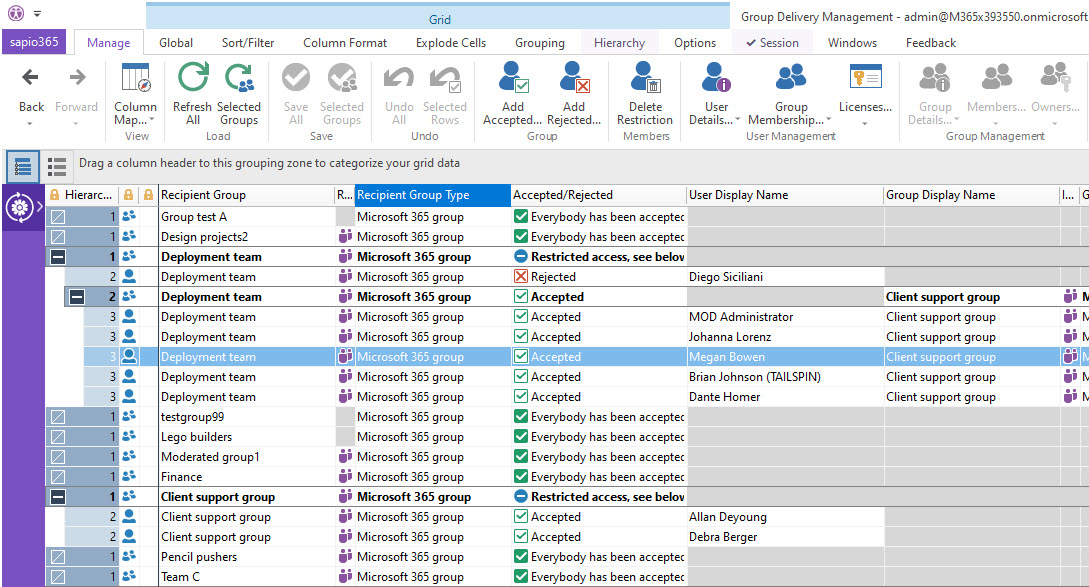1089x587 pixels.
Task: Open the Column Format tab
Action: 345,43
